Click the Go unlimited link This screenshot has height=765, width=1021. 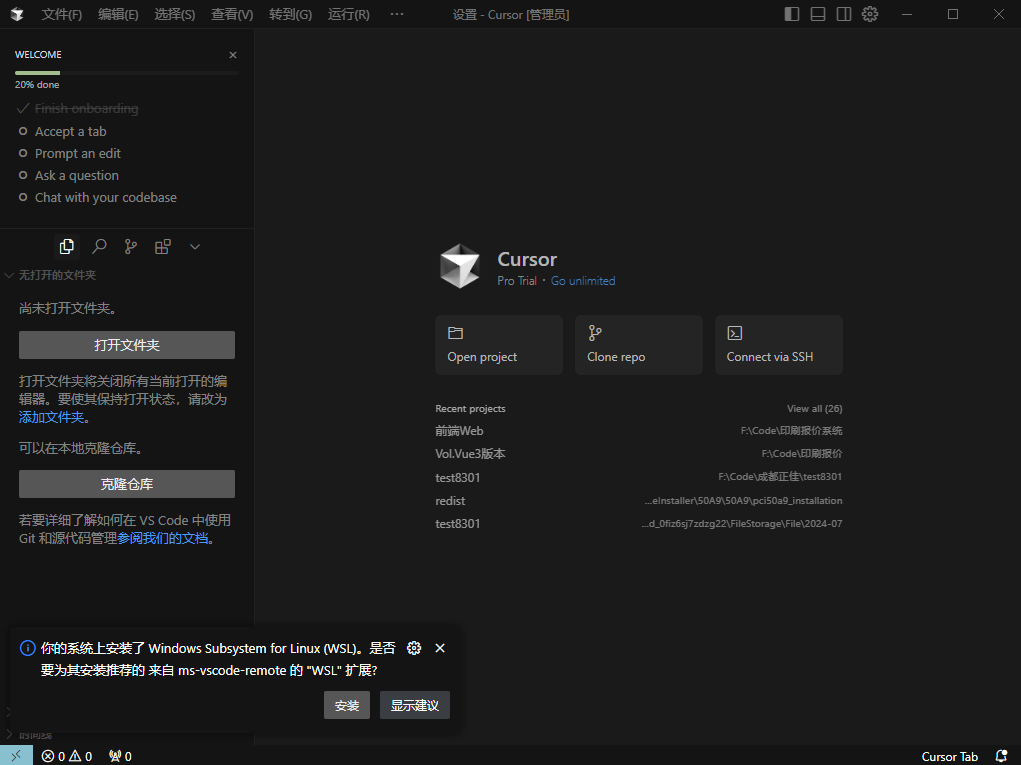coord(583,281)
